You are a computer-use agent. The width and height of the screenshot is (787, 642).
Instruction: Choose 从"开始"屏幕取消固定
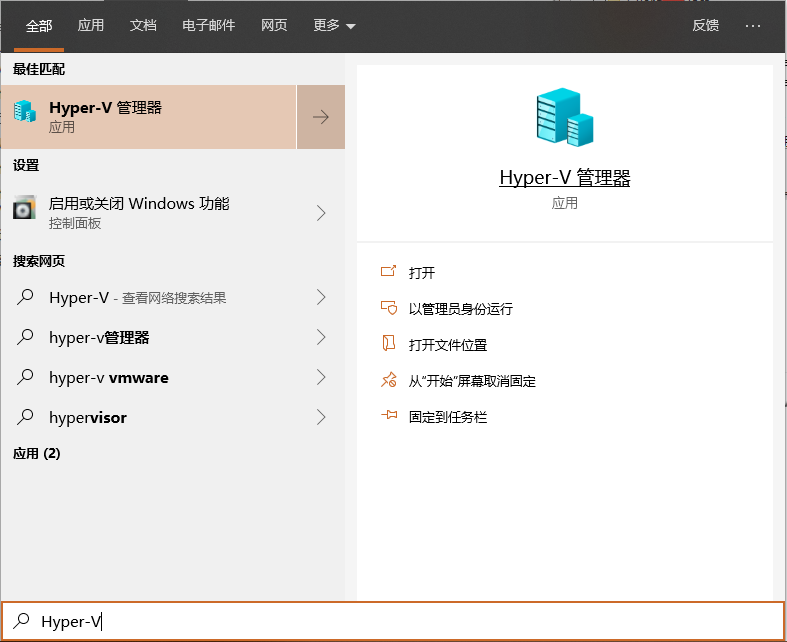(472, 381)
